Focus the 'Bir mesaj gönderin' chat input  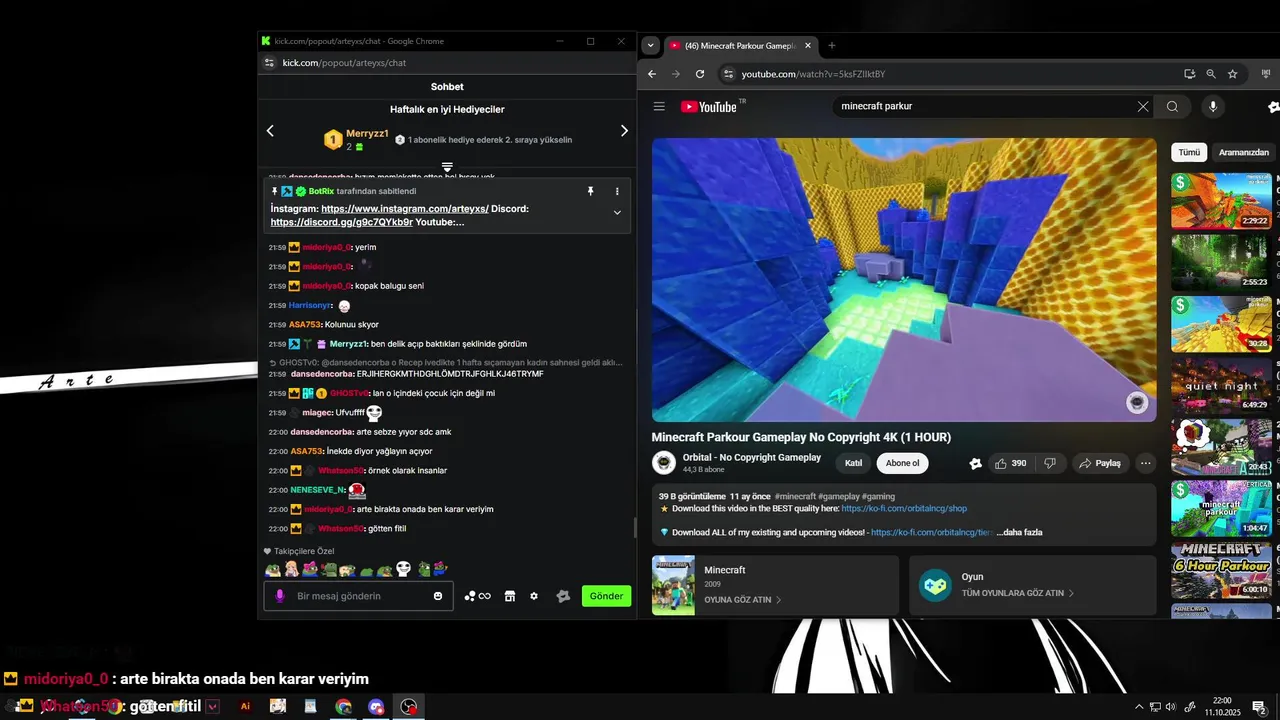click(x=358, y=596)
